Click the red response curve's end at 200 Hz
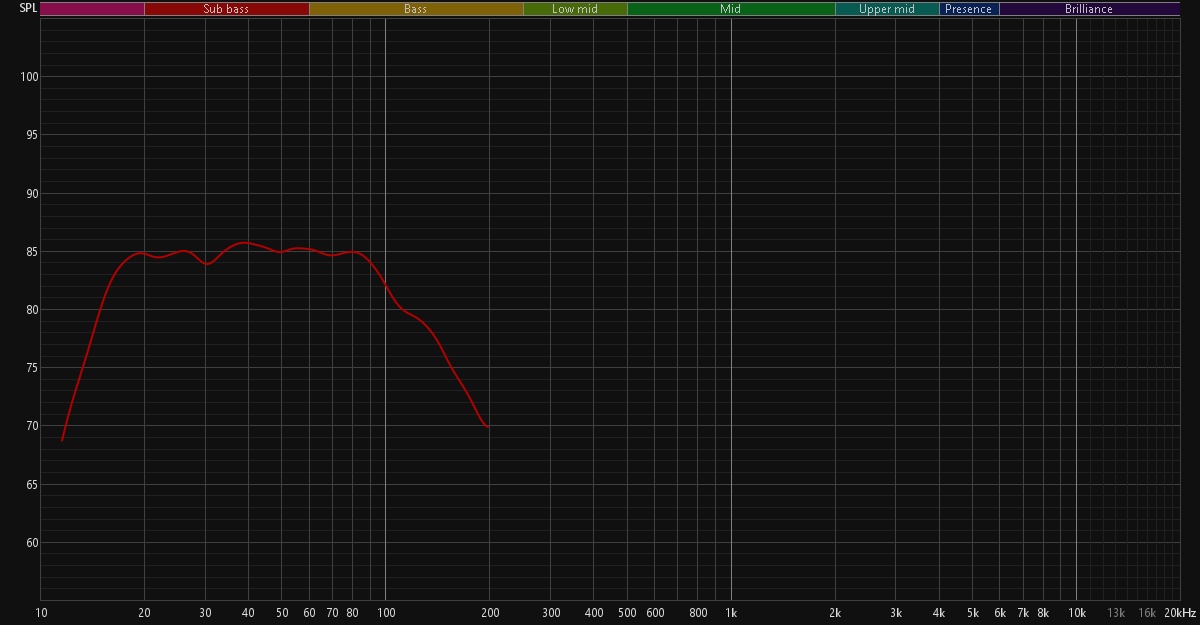Image resolution: width=1200 pixels, height=625 pixels. click(488, 427)
